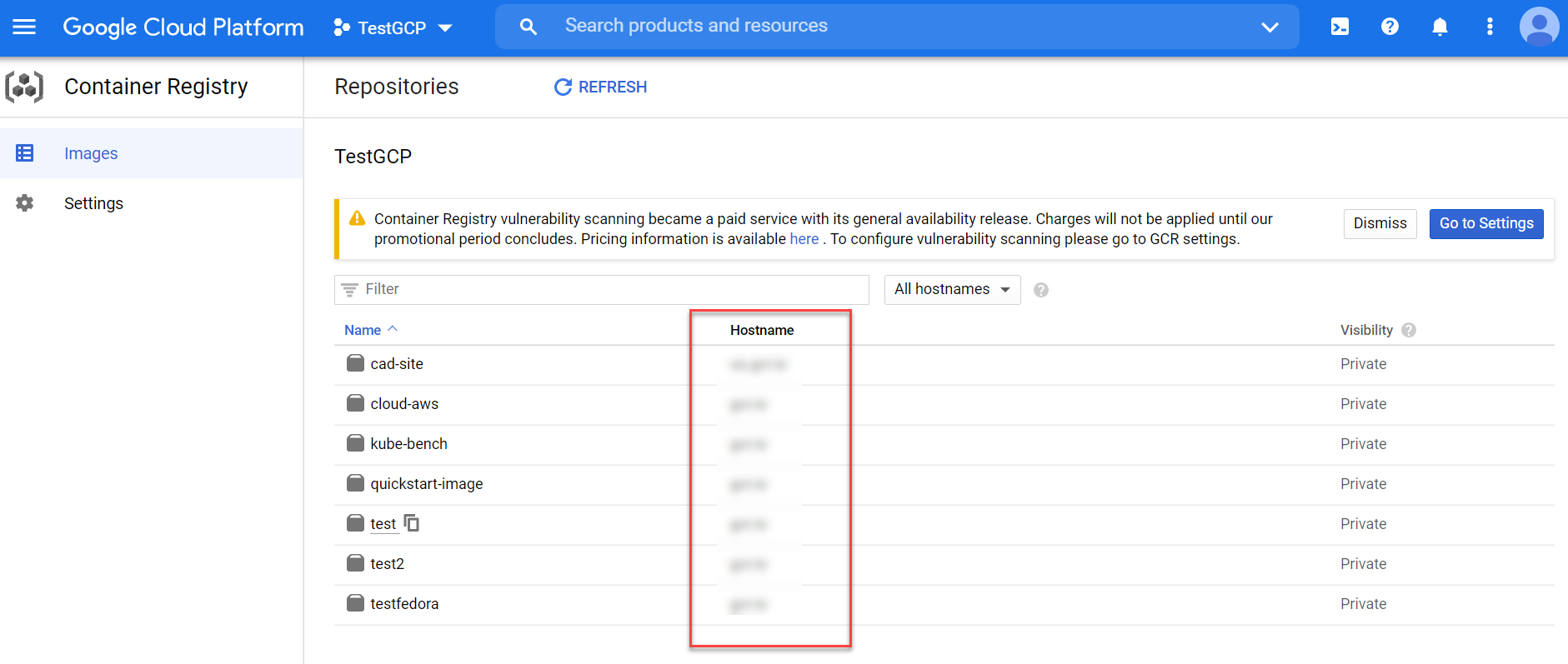Click the search magnifier icon
The image size is (1568, 664).
pyautogui.click(x=528, y=27)
